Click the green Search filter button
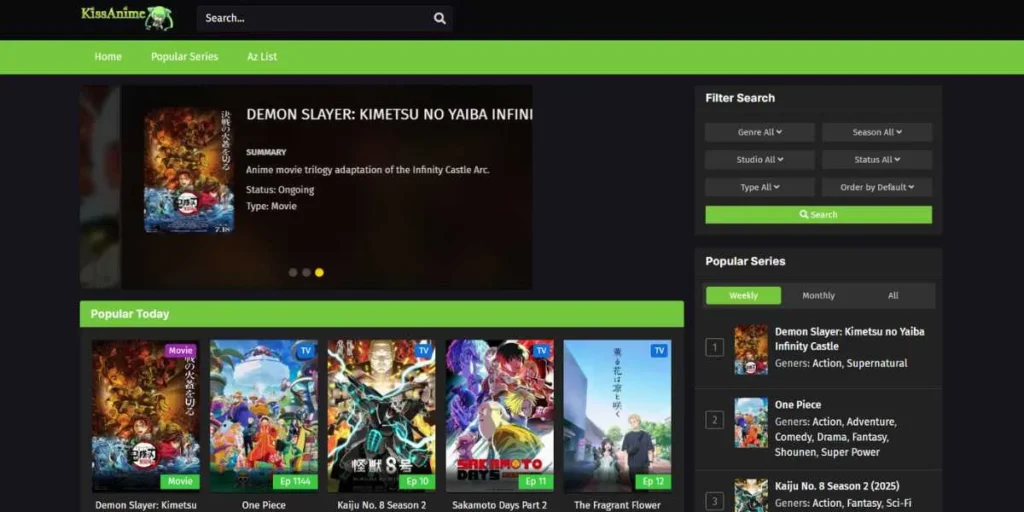Viewport: 1024px width, 512px height. [x=818, y=214]
